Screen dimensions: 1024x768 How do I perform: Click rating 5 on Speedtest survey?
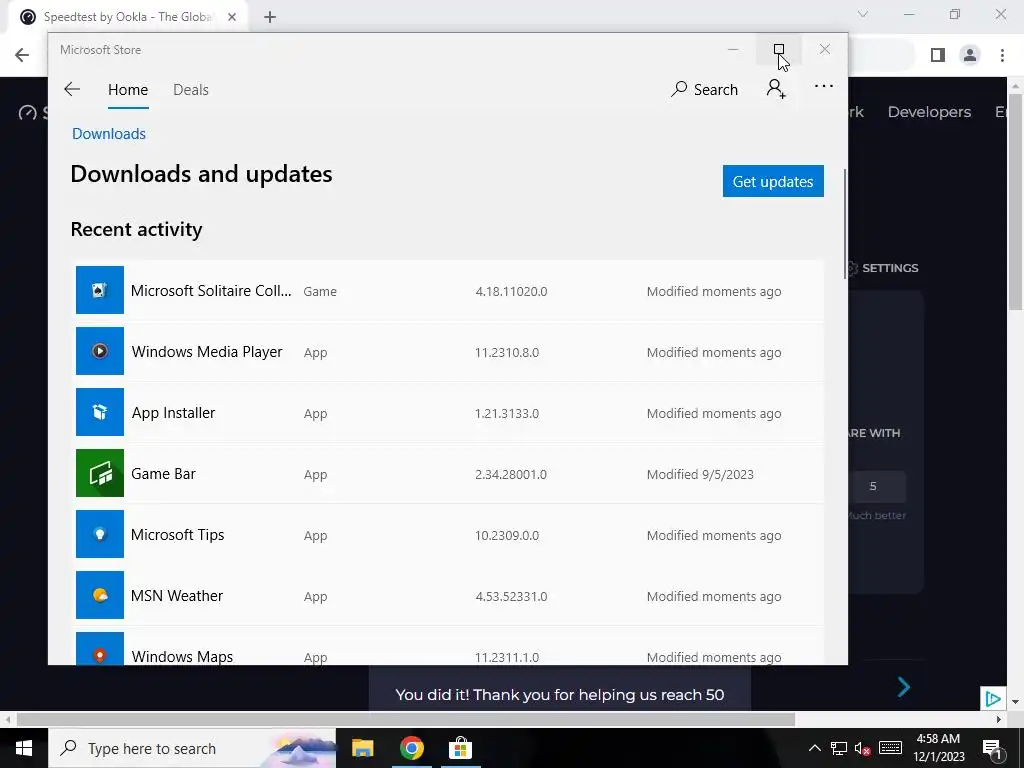pyautogui.click(x=873, y=487)
